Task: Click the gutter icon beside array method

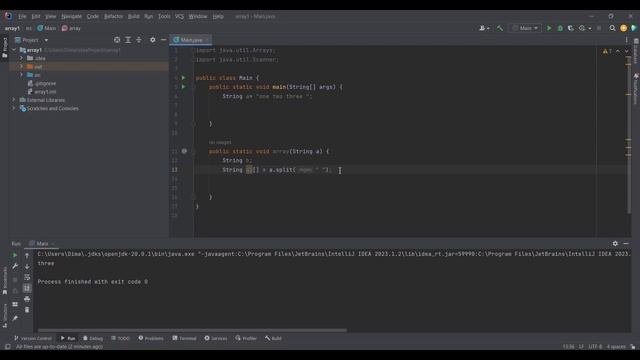Action: click(x=184, y=151)
